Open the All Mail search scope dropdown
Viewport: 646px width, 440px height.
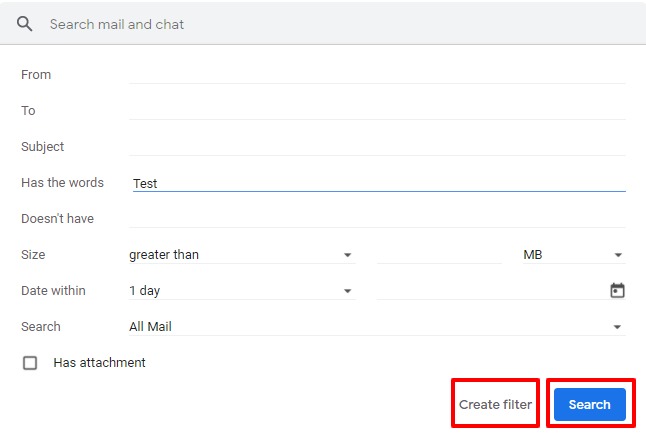point(376,327)
